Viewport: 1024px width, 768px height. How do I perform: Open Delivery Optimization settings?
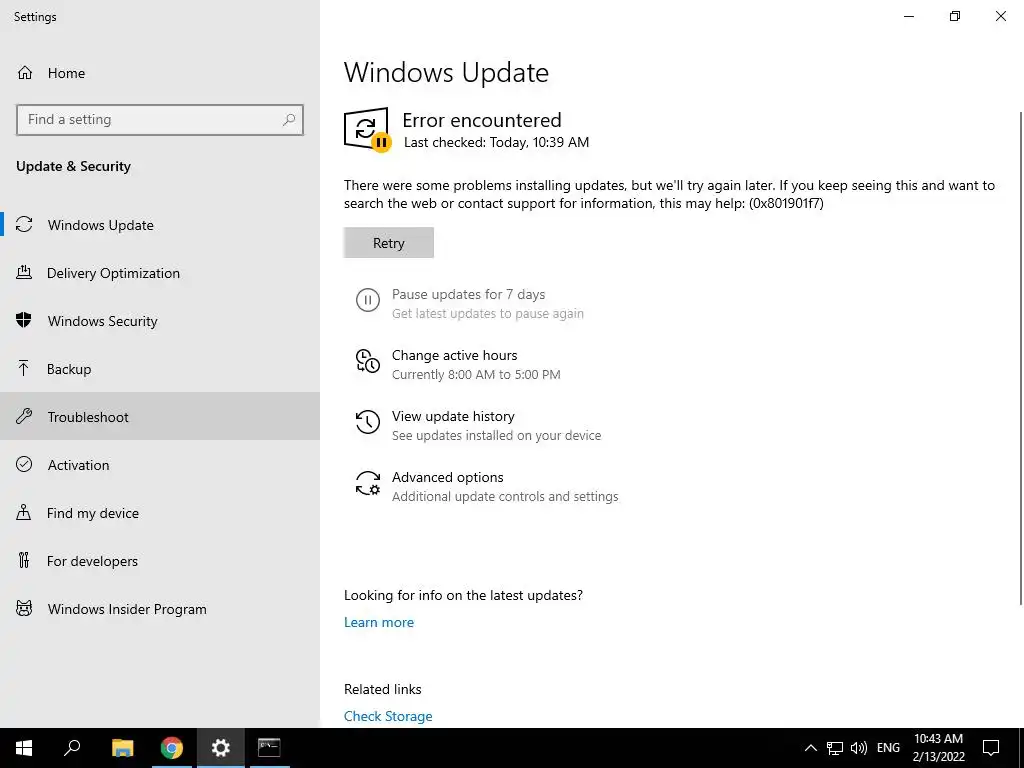point(160,273)
